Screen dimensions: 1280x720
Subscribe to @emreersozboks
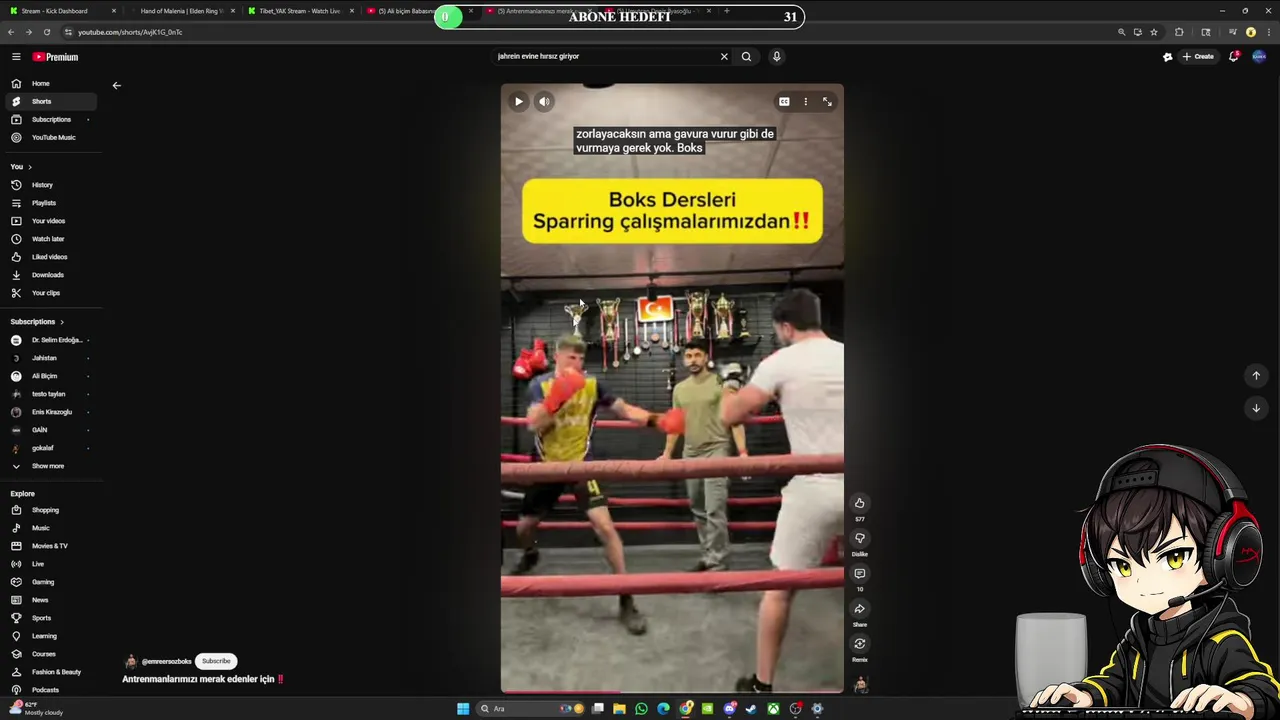pos(216,661)
